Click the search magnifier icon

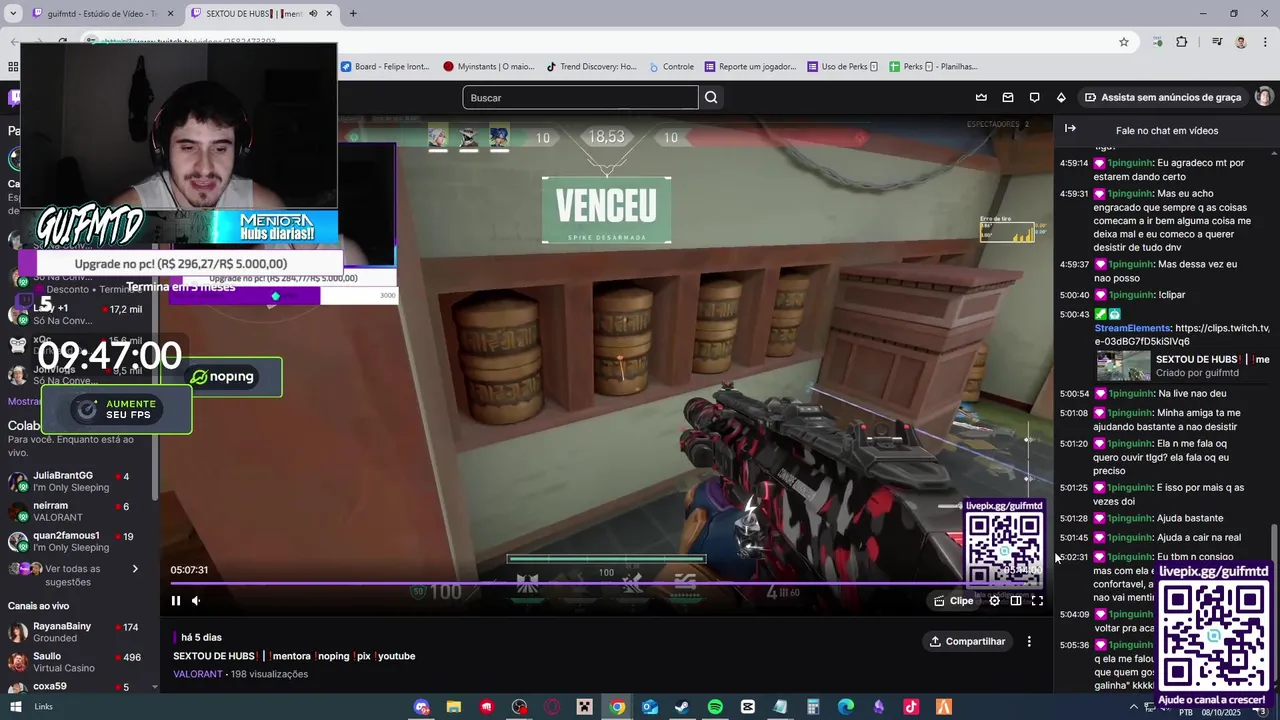[711, 97]
